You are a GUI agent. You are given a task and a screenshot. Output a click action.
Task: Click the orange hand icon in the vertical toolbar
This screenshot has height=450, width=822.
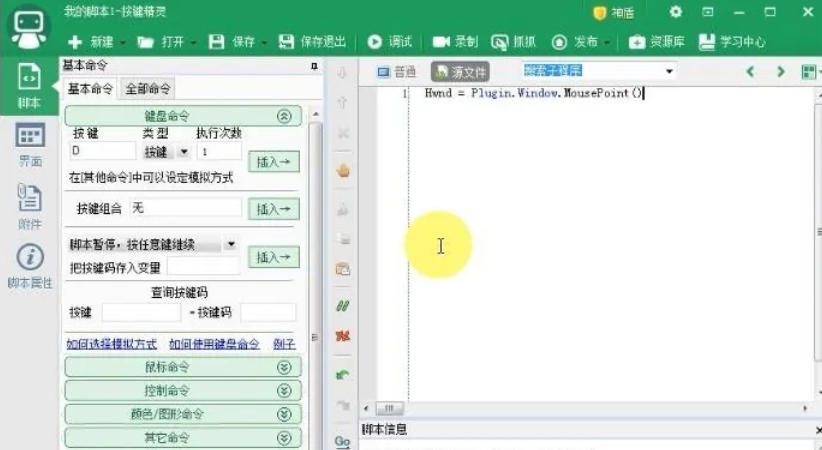pyautogui.click(x=343, y=170)
